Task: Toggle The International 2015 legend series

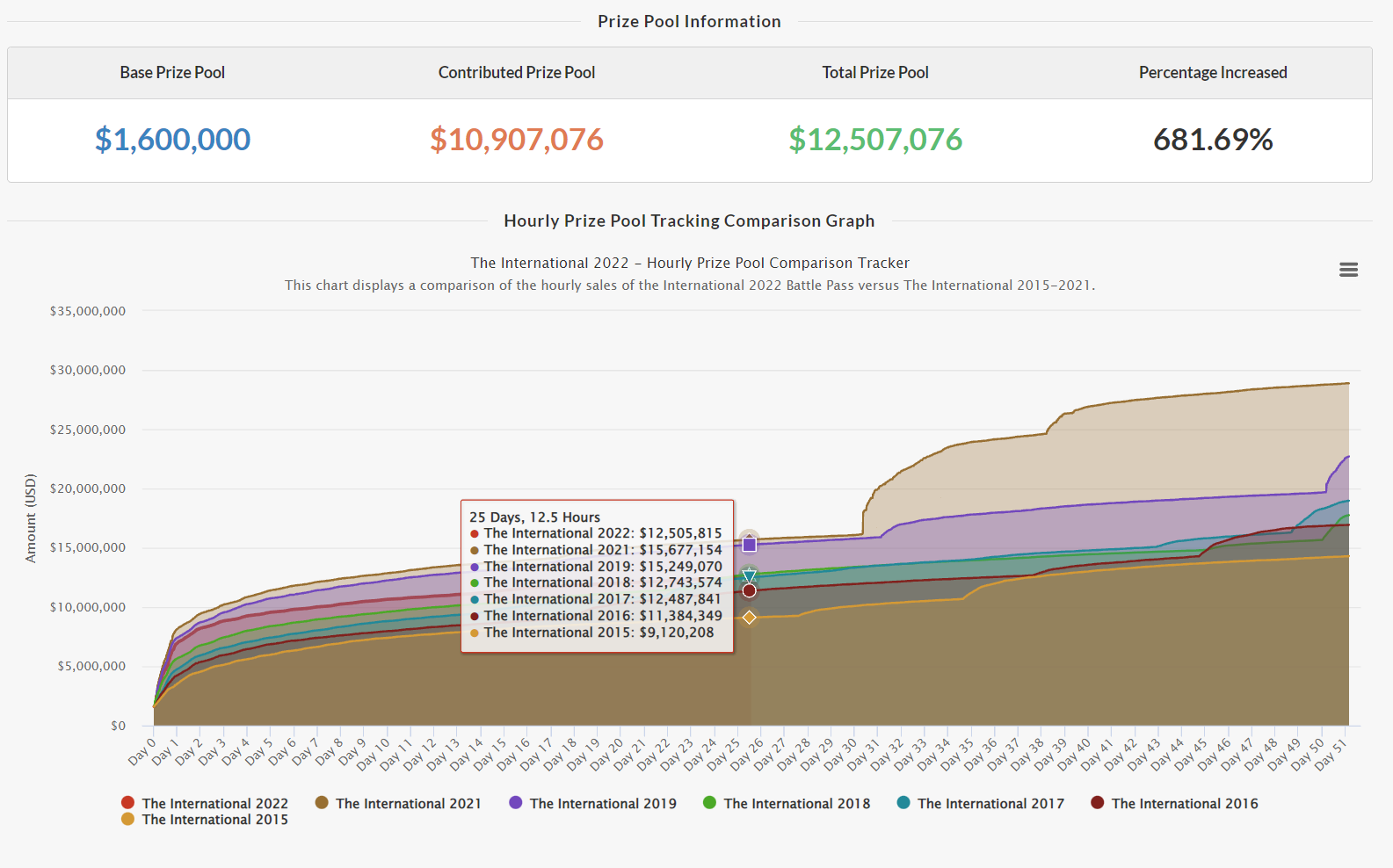Action: (205, 819)
